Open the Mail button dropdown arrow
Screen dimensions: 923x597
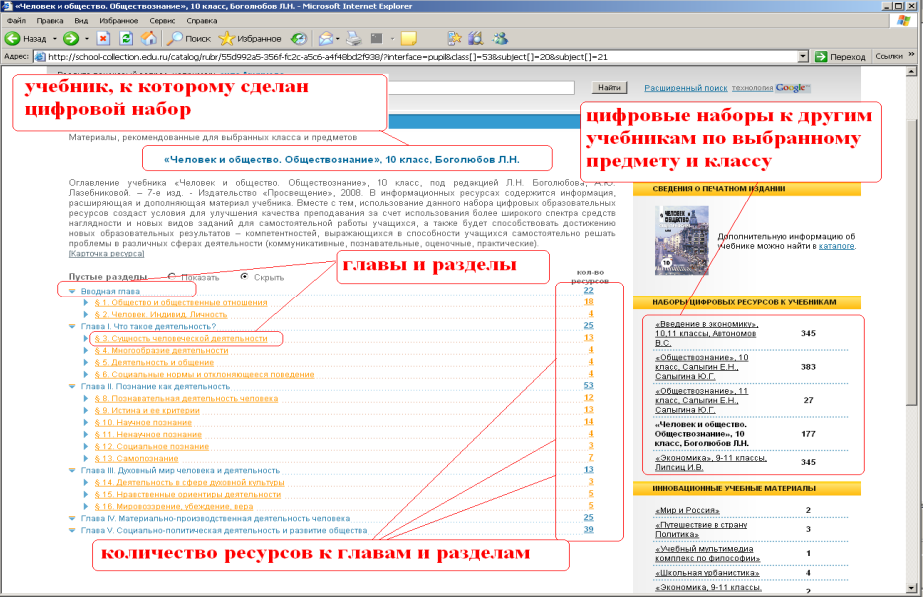pos(337,39)
